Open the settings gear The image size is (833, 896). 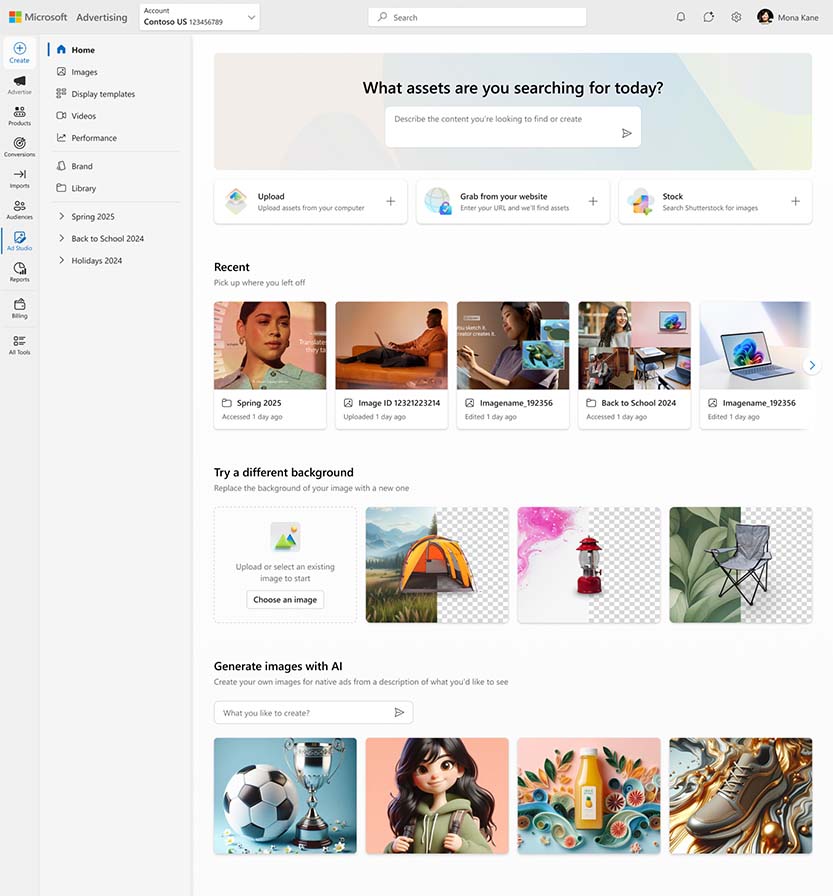[736, 17]
